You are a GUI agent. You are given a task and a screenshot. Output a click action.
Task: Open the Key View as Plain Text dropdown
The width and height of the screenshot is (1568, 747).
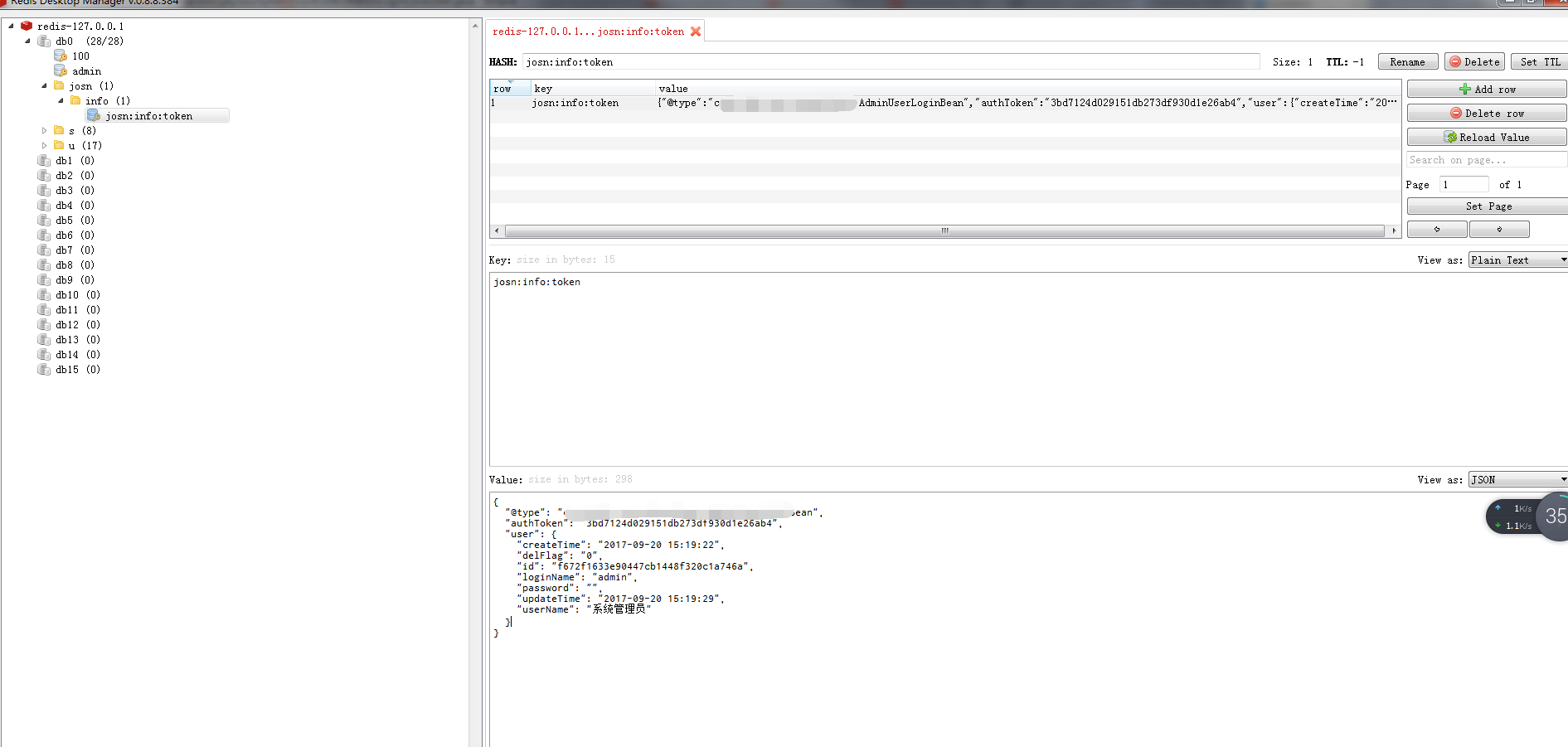pyautogui.click(x=1517, y=260)
